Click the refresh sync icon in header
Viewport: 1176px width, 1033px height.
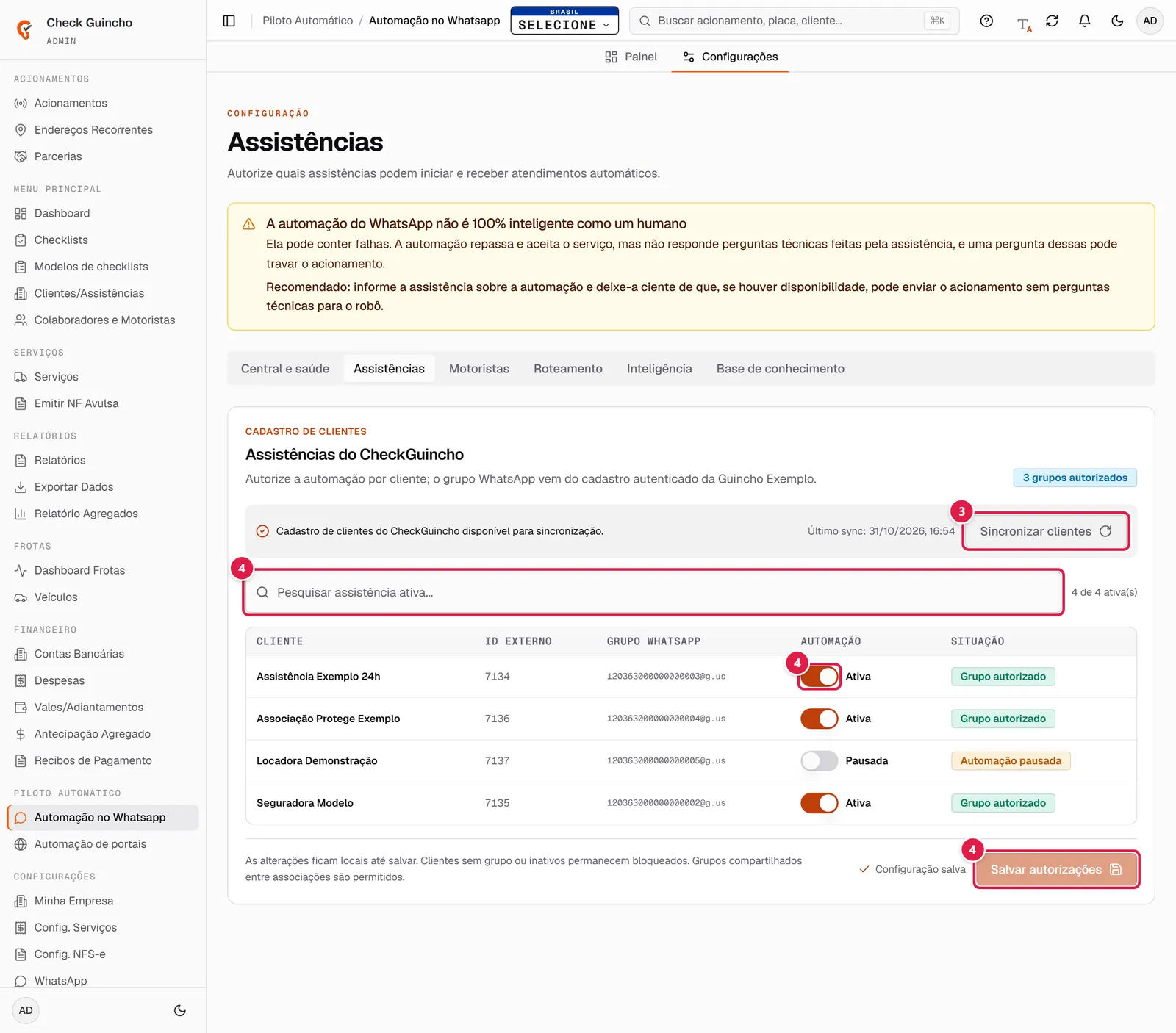click(1052, 21)
